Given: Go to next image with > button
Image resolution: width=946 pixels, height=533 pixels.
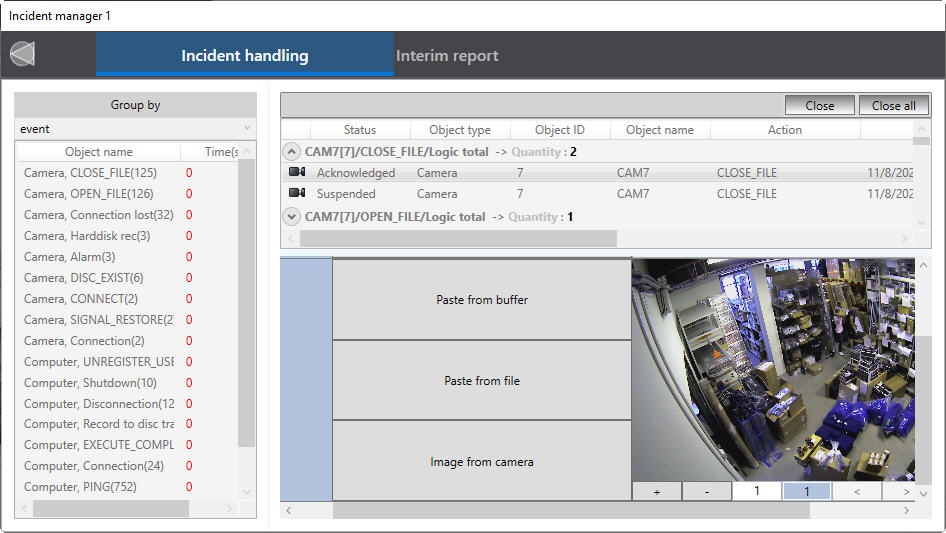Looking at the screenshot, I should [906, 491].
